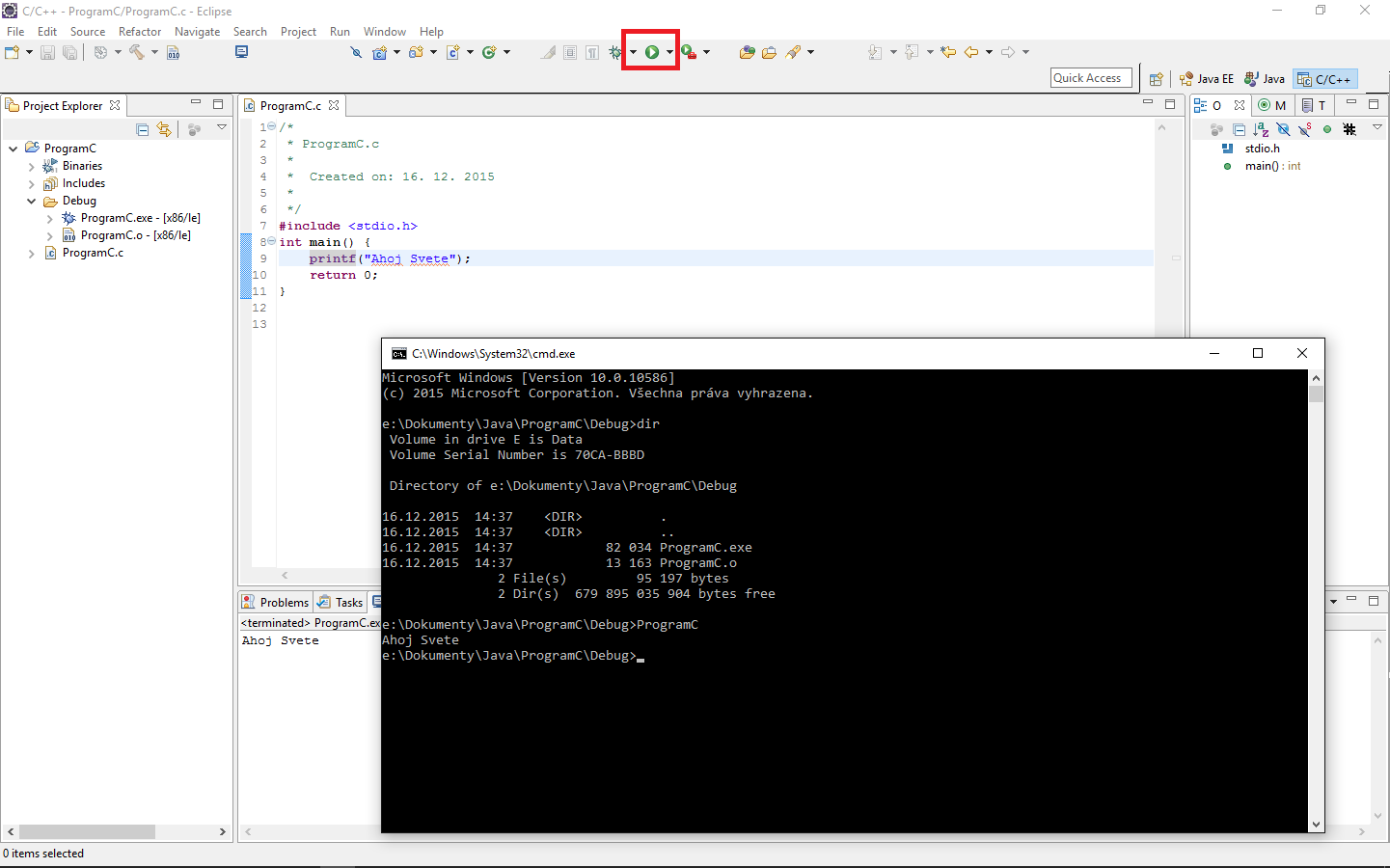
Task: Switch to the Java perspective
Action: [x=1265, y=78]
